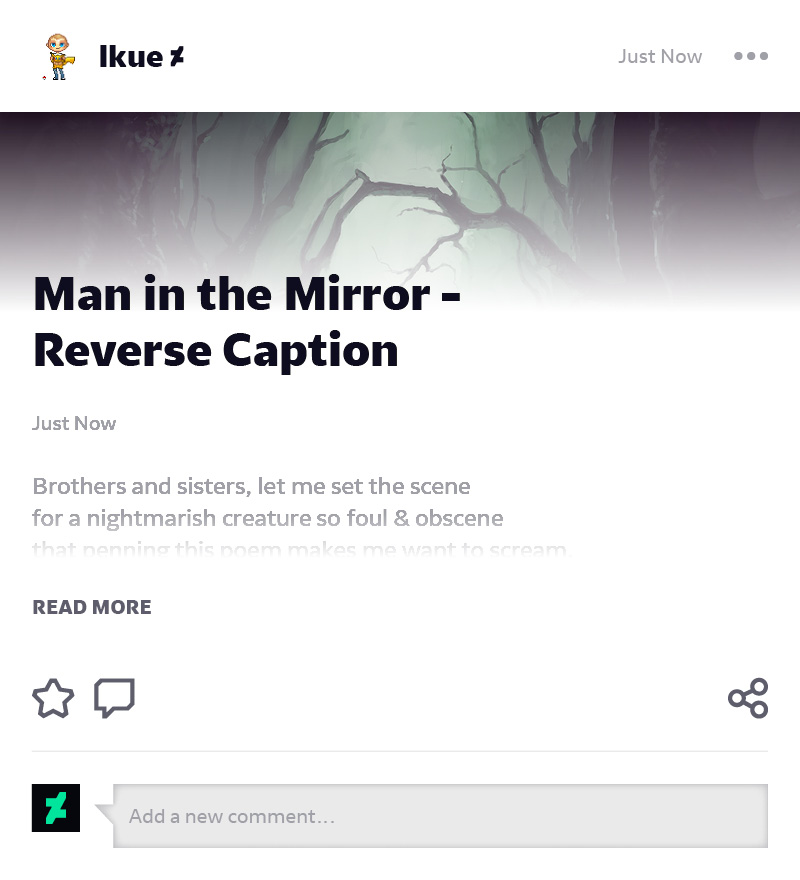Favourite the post with the star icon
This screenshot has width=800, height=880.
click(53, 698)
